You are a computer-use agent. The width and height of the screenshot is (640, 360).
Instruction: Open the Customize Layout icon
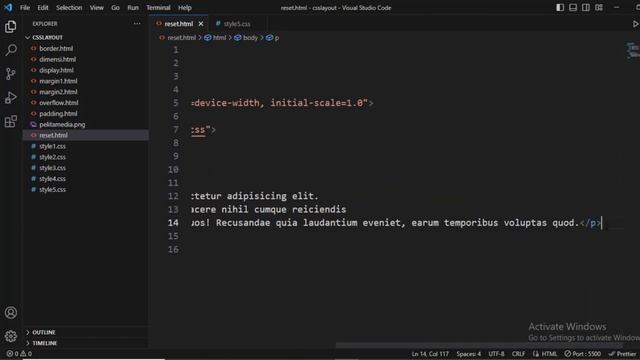click(599, 7)
